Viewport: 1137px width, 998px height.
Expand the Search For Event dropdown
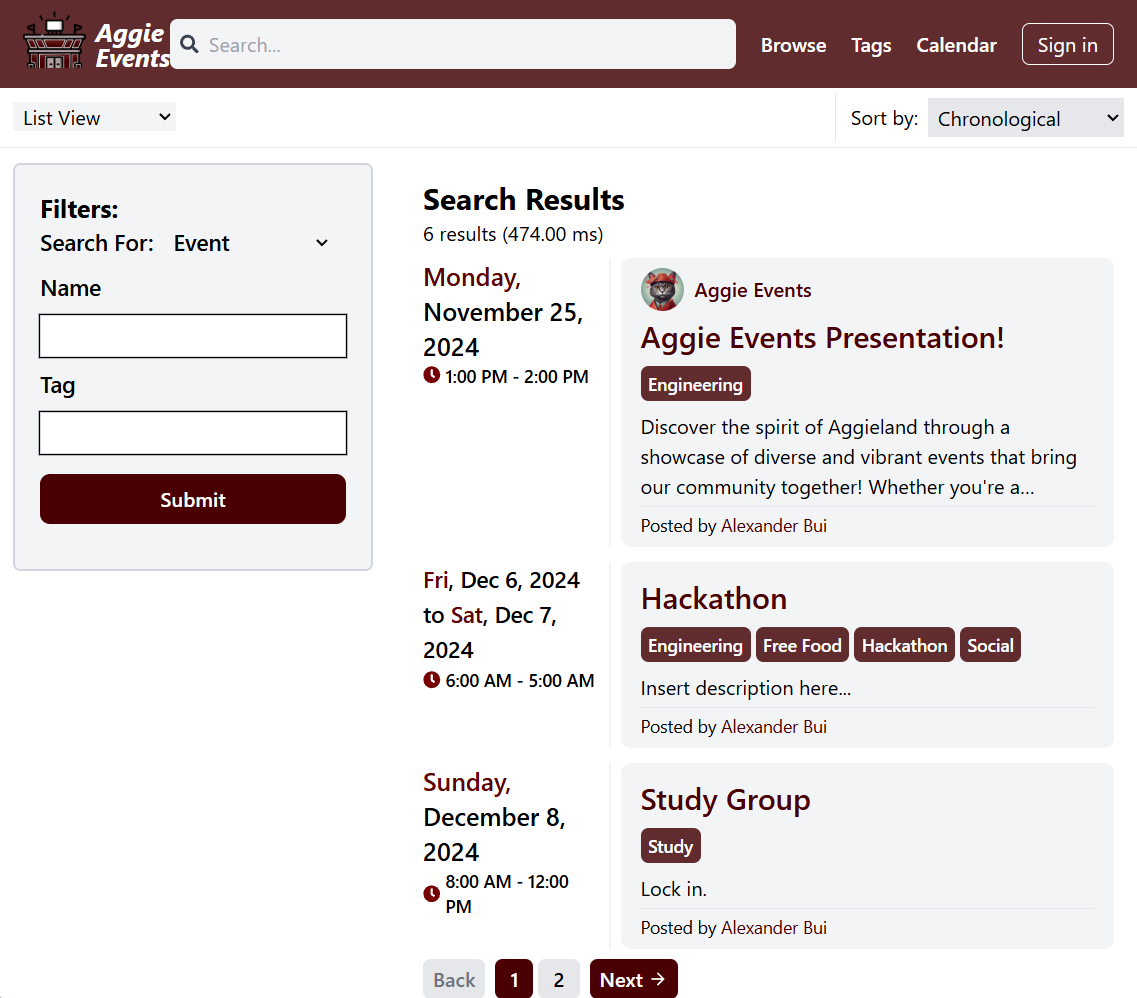250,243
